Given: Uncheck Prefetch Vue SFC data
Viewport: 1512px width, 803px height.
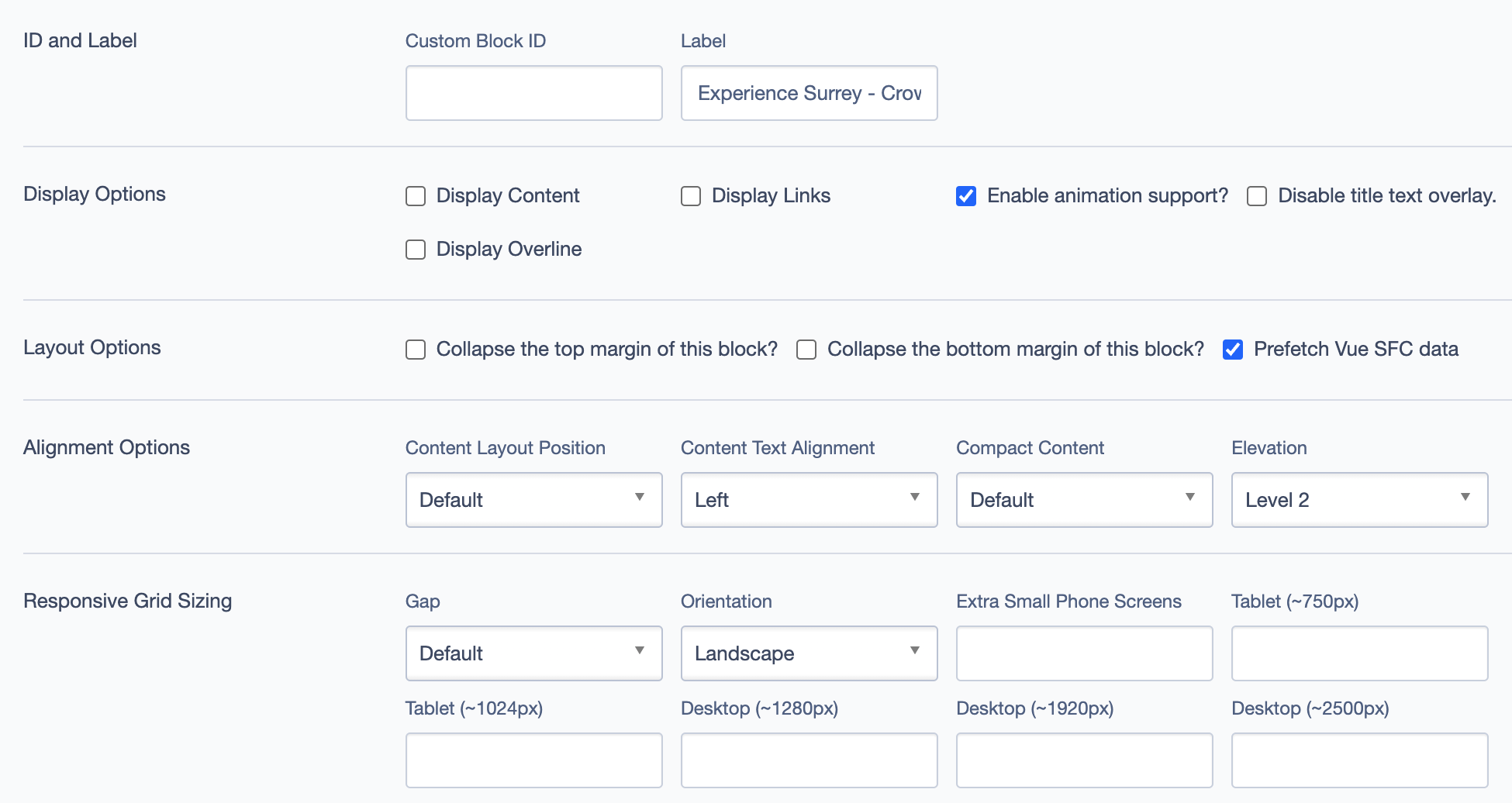Looking at the screenshot, I should tap(1233, 350).
